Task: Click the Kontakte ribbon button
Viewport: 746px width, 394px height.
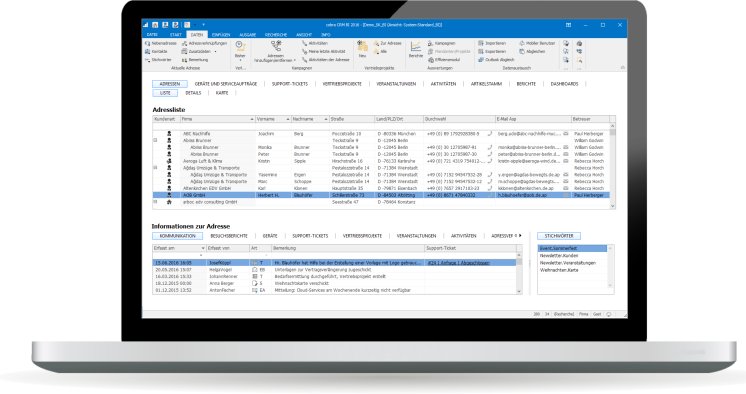Action: point(157,51)
